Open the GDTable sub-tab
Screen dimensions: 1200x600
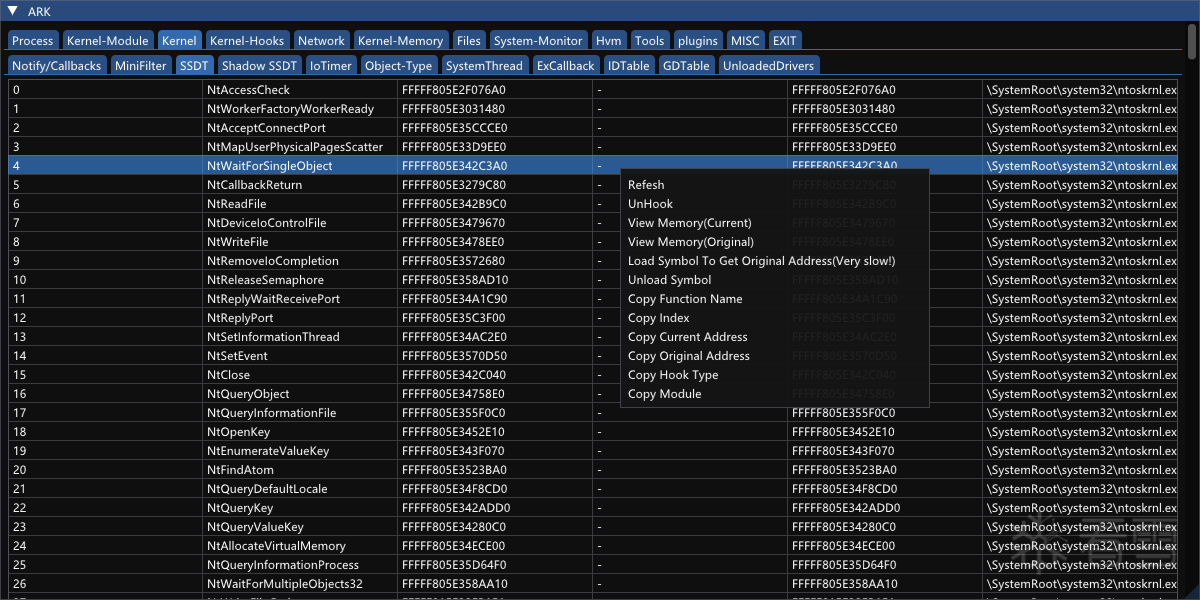(686, 65)
